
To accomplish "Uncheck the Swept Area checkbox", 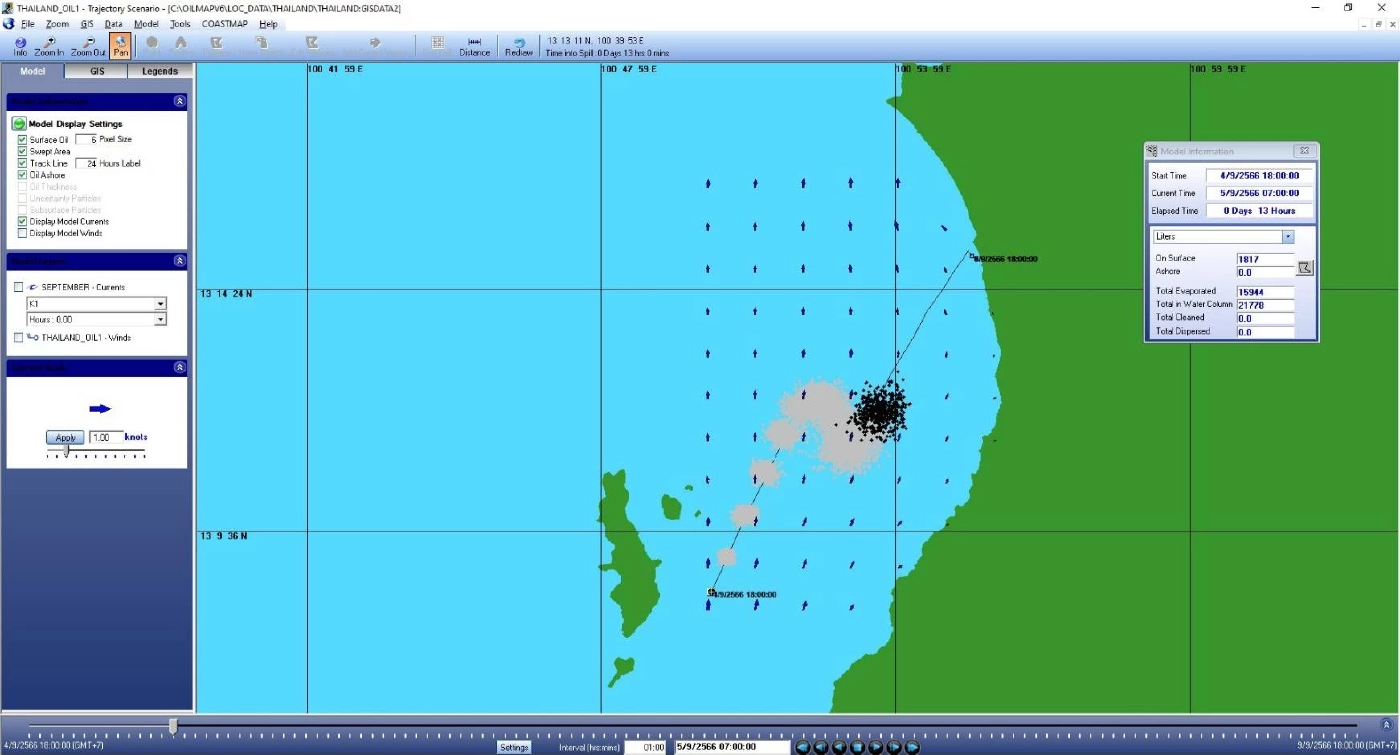I will click(22, 152).
